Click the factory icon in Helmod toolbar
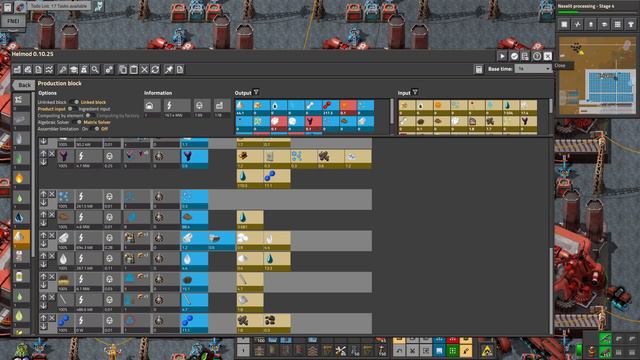640x360 pixels. (x=17, y=69)
